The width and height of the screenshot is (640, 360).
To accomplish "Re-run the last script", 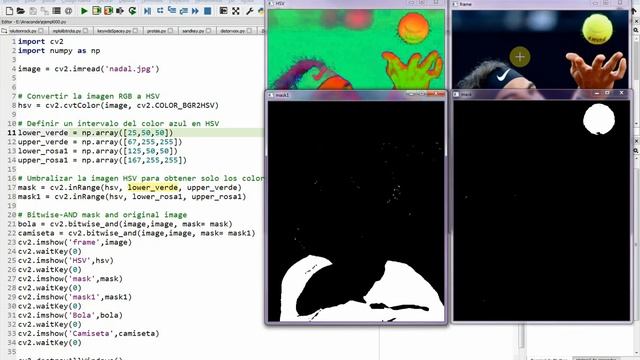I will click(132, 11).
